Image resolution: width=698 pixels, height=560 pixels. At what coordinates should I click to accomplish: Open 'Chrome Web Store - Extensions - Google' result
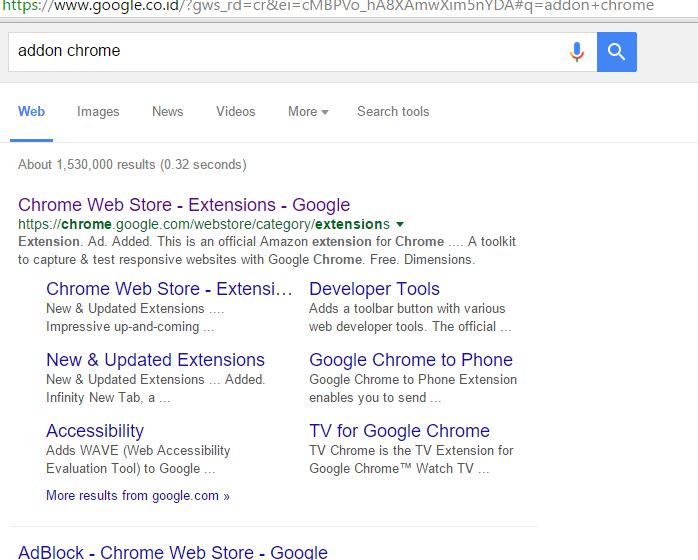click(184, 206)
